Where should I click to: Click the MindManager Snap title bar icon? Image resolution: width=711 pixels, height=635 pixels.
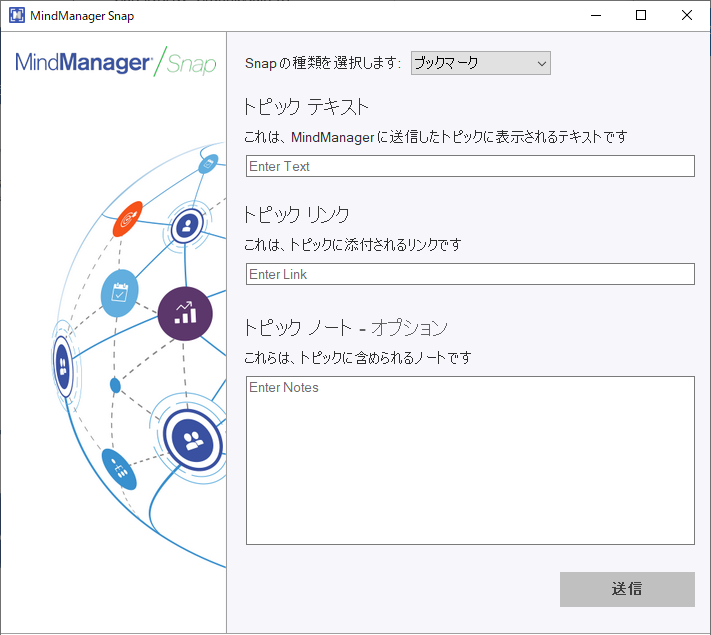click(17, 15)
